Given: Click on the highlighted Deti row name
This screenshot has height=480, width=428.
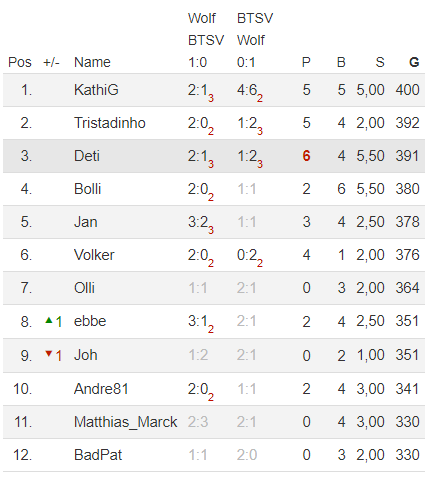Looking at the screenshot, I should [87, 156].
